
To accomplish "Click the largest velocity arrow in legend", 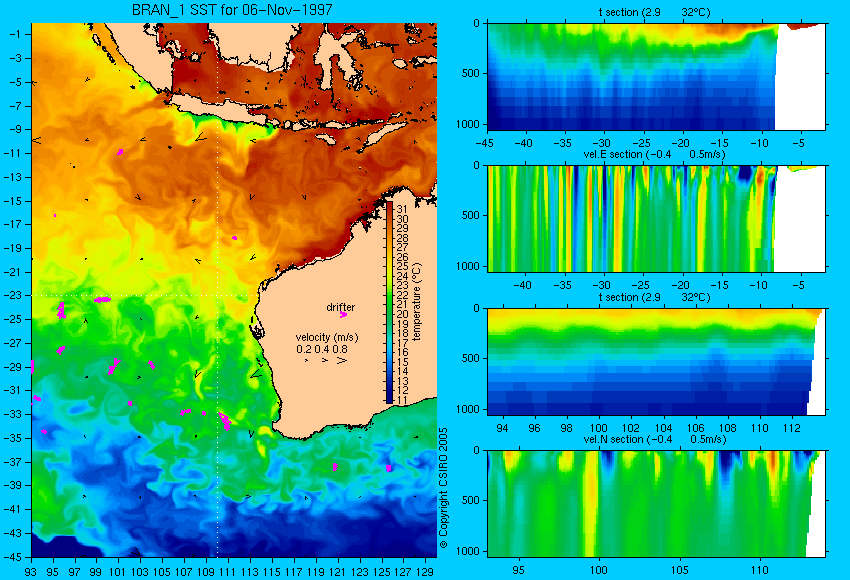I will coord(342,360).
